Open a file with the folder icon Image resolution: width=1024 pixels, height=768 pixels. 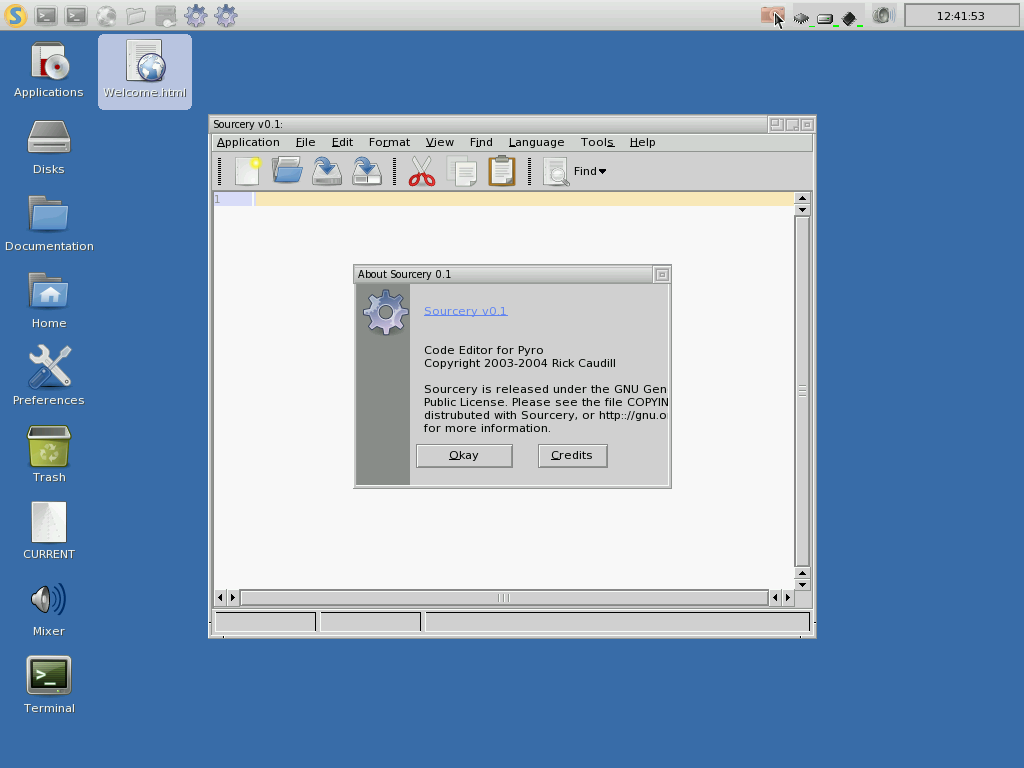(x=287, y=171)
